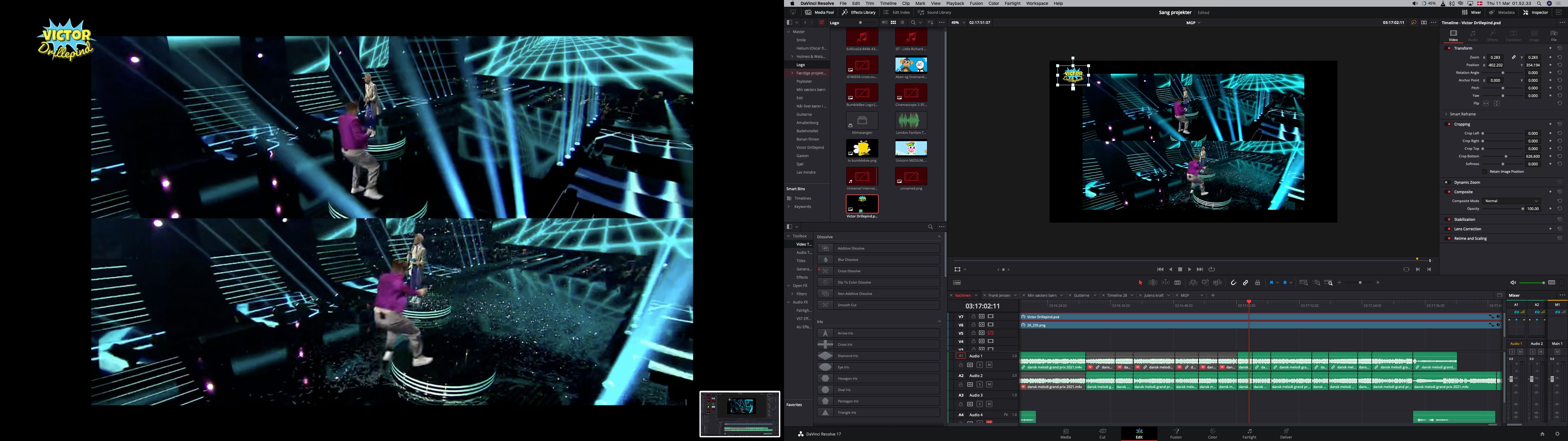Add keyframe for Opacity
This screenshot has height=441, width=1568.
(1550, 209)
